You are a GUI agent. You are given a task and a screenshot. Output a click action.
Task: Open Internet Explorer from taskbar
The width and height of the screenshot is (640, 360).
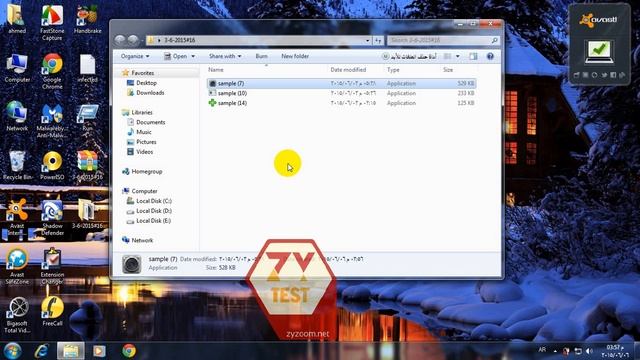coord(42,351)
